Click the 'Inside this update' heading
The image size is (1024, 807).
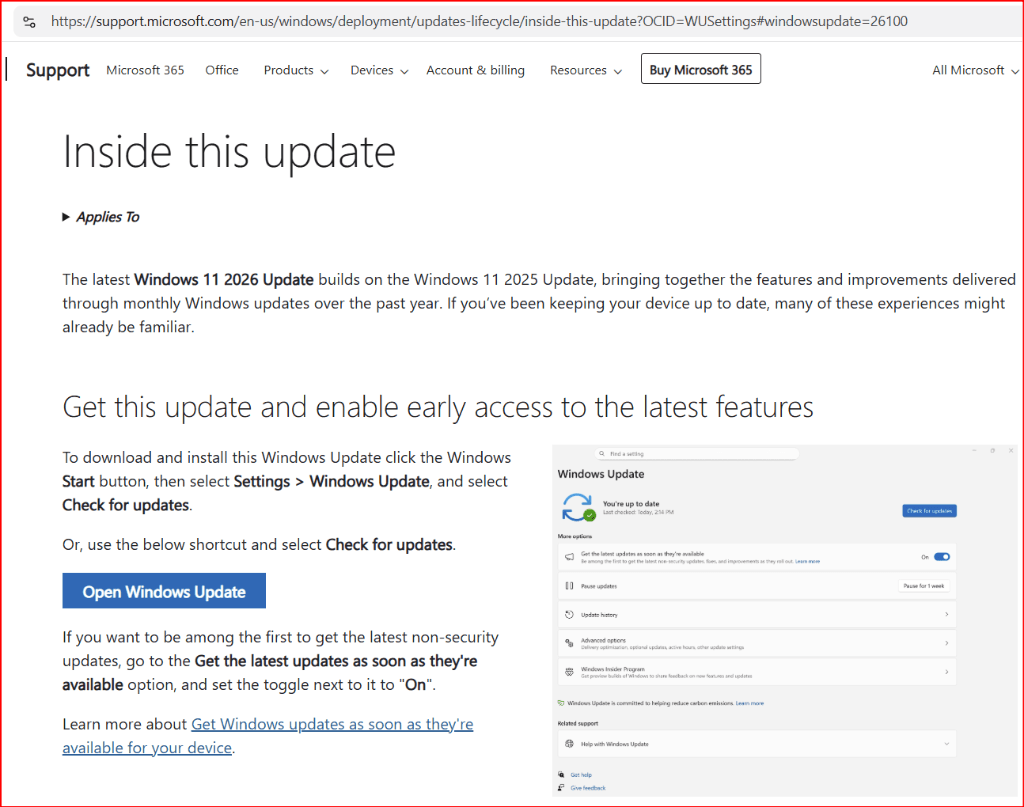(x=229, y=152)
